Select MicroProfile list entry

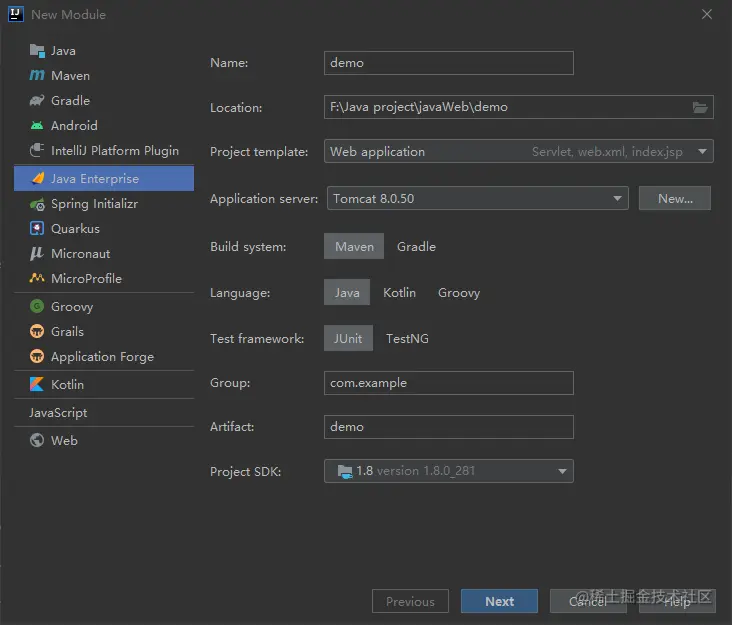click(104, 278)
